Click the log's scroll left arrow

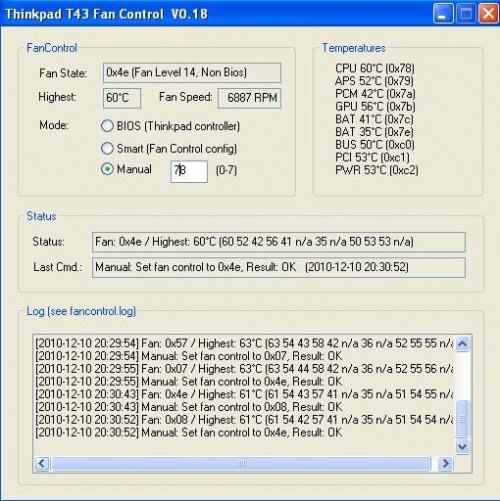42,463
